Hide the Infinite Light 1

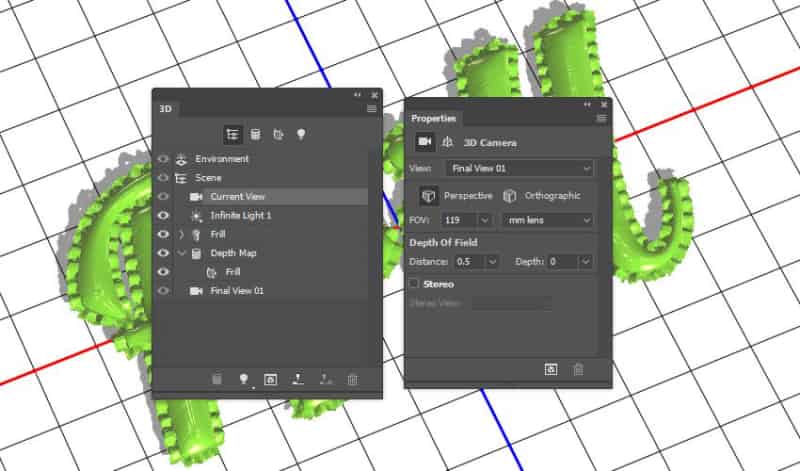163,216
